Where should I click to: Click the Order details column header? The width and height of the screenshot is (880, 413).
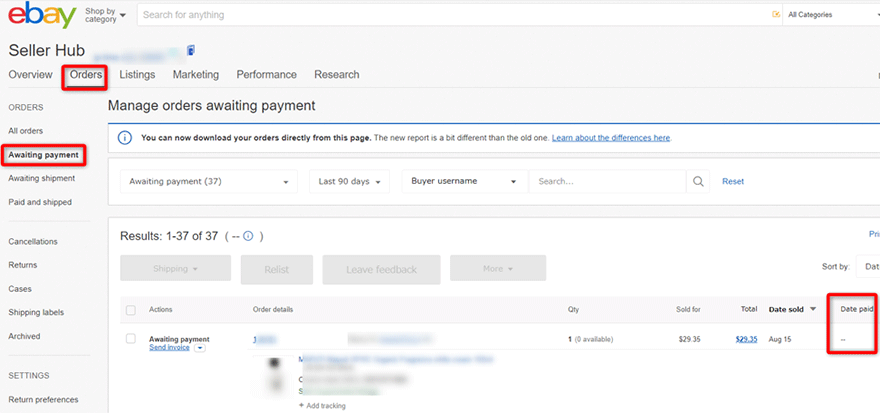pyautogui.click(x=273, y=309)
